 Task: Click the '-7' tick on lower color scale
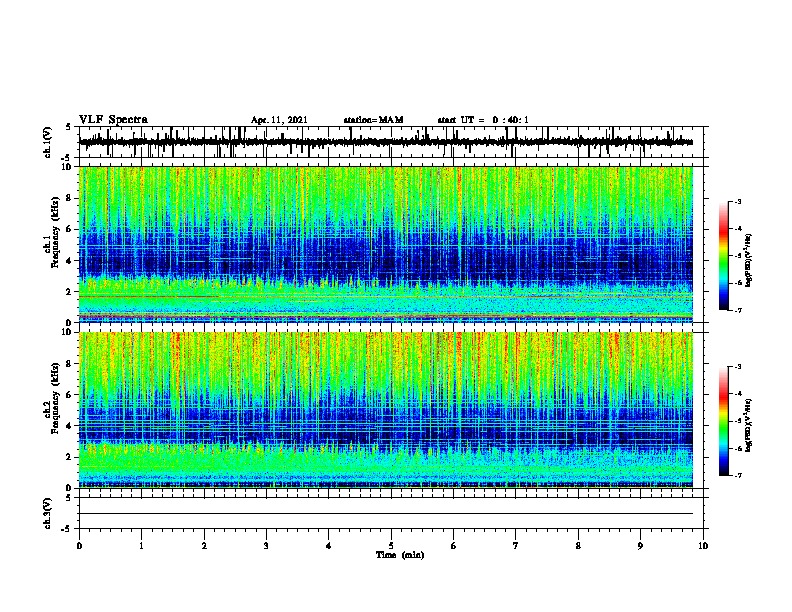738,476
